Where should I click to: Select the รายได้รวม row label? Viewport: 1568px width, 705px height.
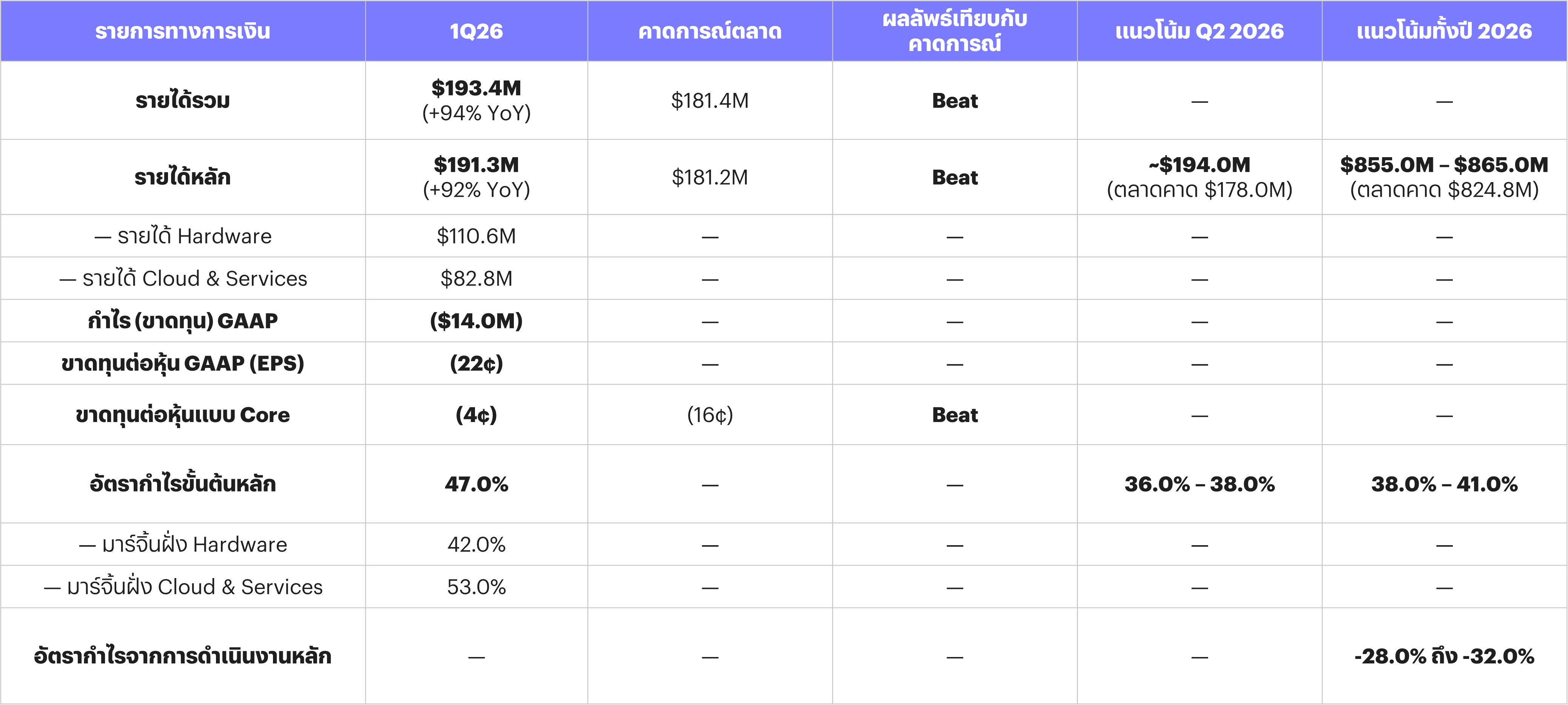point(183,100)
